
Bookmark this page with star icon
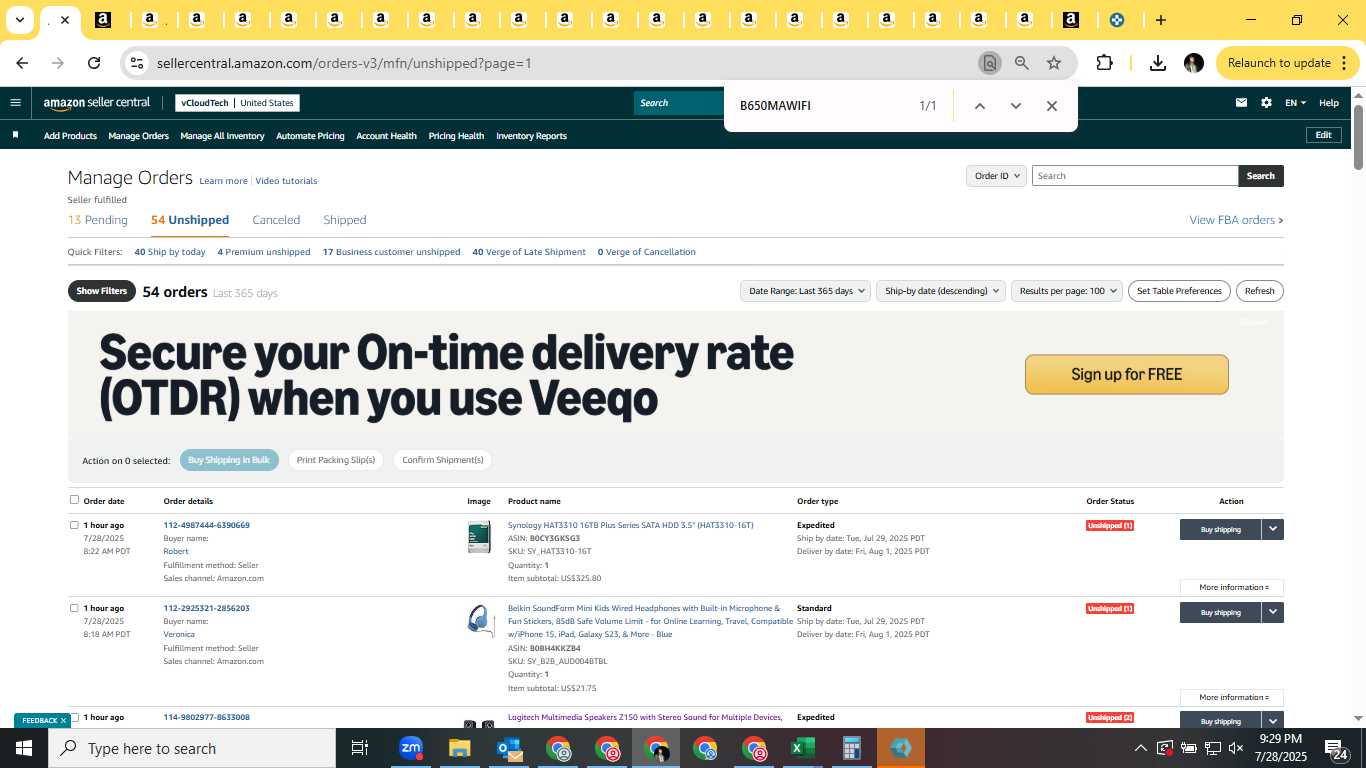[1054, 63]
